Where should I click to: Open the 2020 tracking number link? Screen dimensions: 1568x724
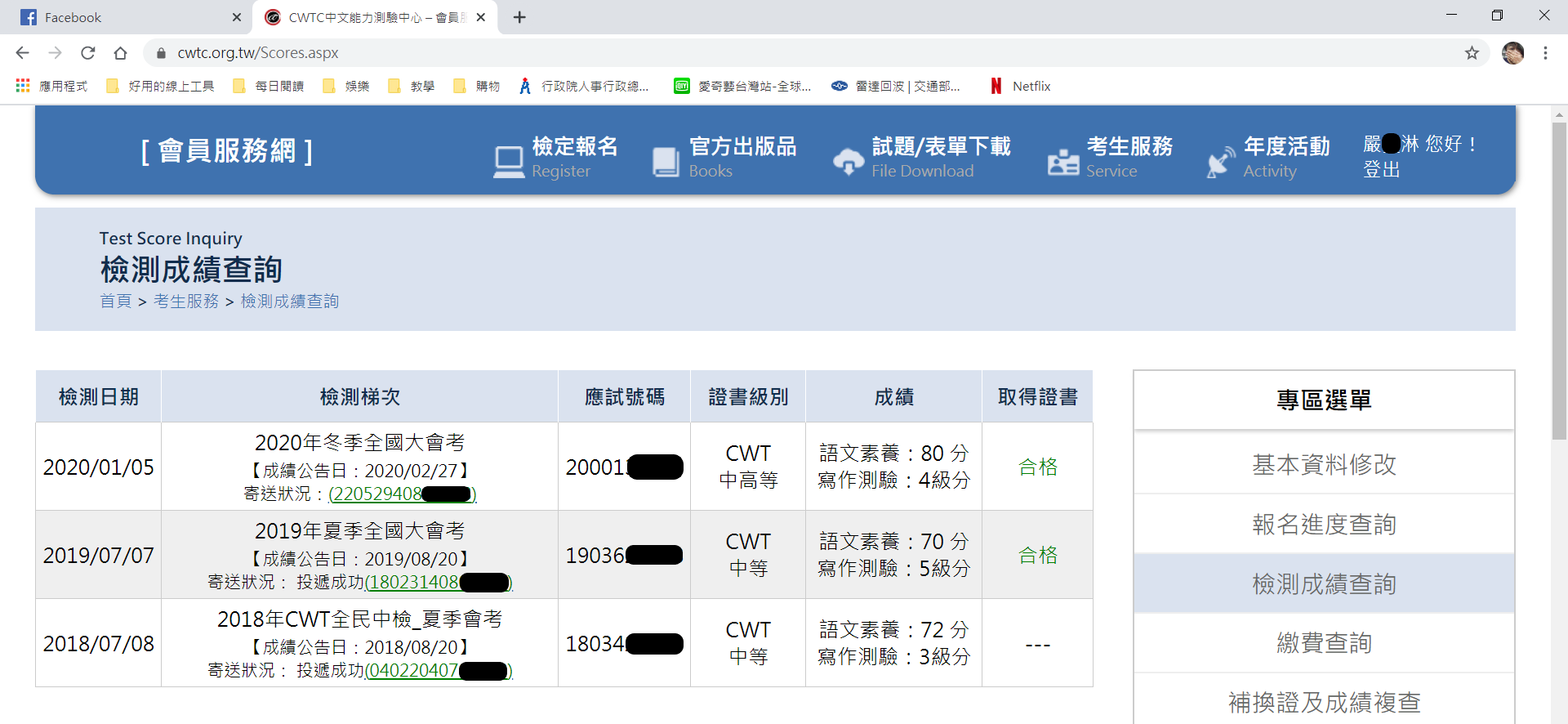(402, 494)
